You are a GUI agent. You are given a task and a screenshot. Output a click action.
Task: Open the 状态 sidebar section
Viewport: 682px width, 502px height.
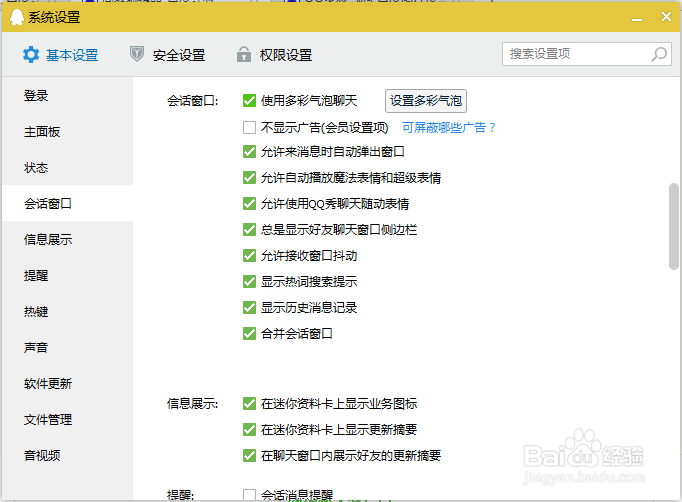[x=67, y=168]
